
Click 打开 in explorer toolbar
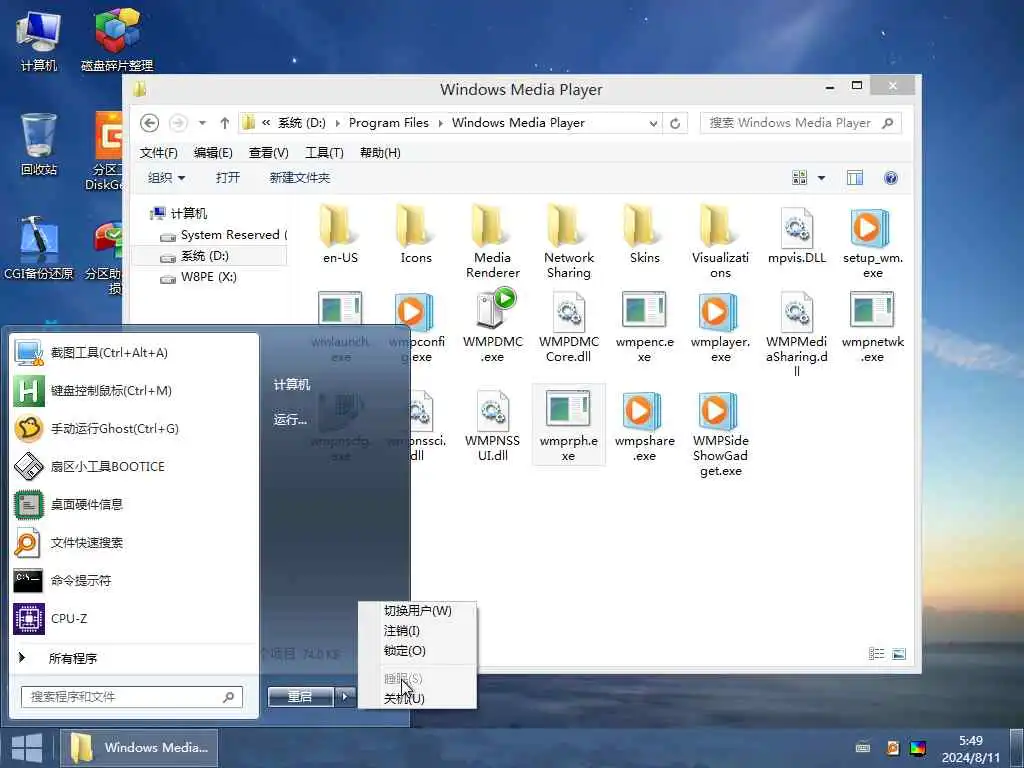(x=228, y=178)
